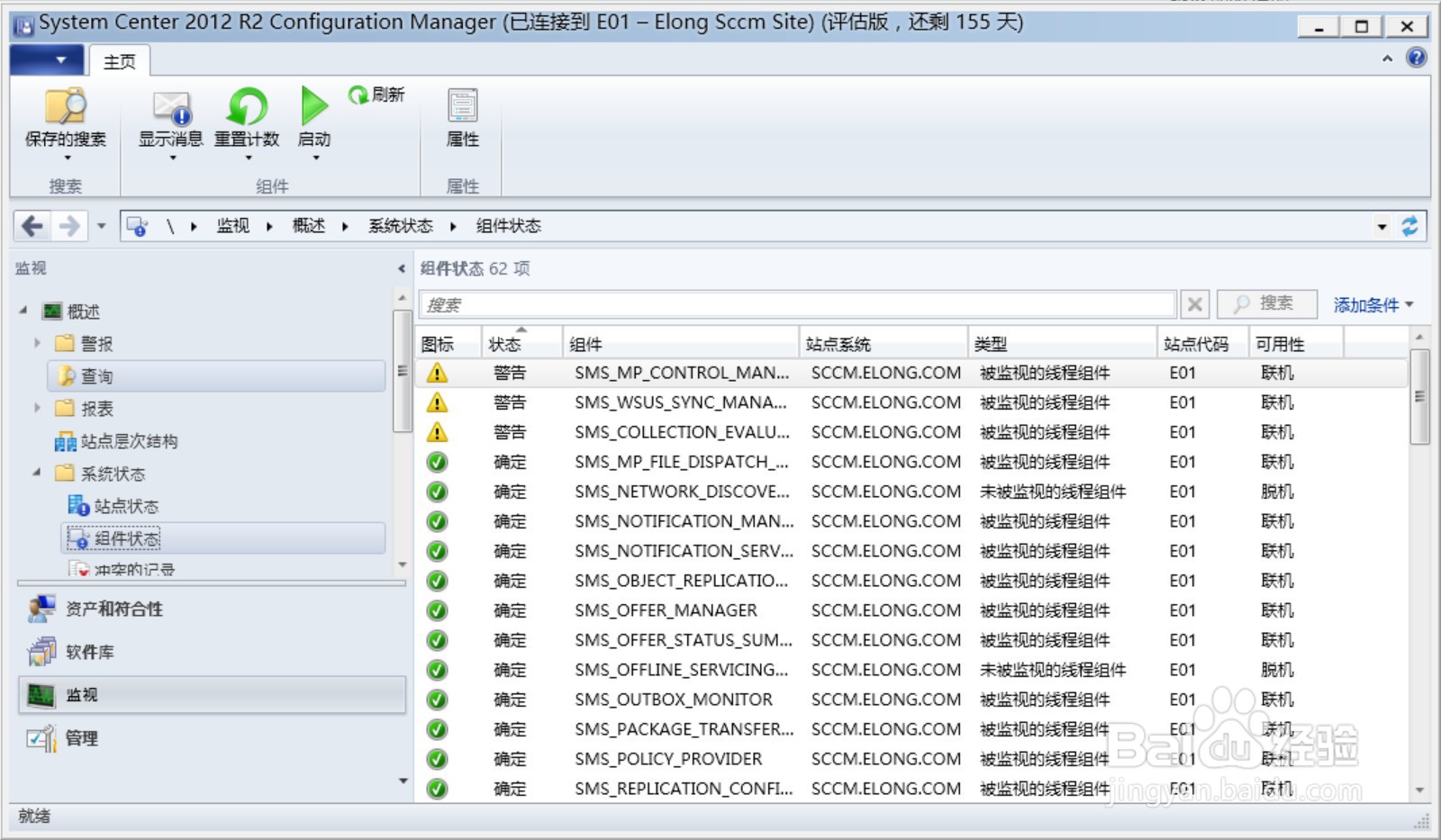The height and width of the screenshot is (840, 1441).
Task: Sort by the 组件 column header
Action: pos(680,343)
